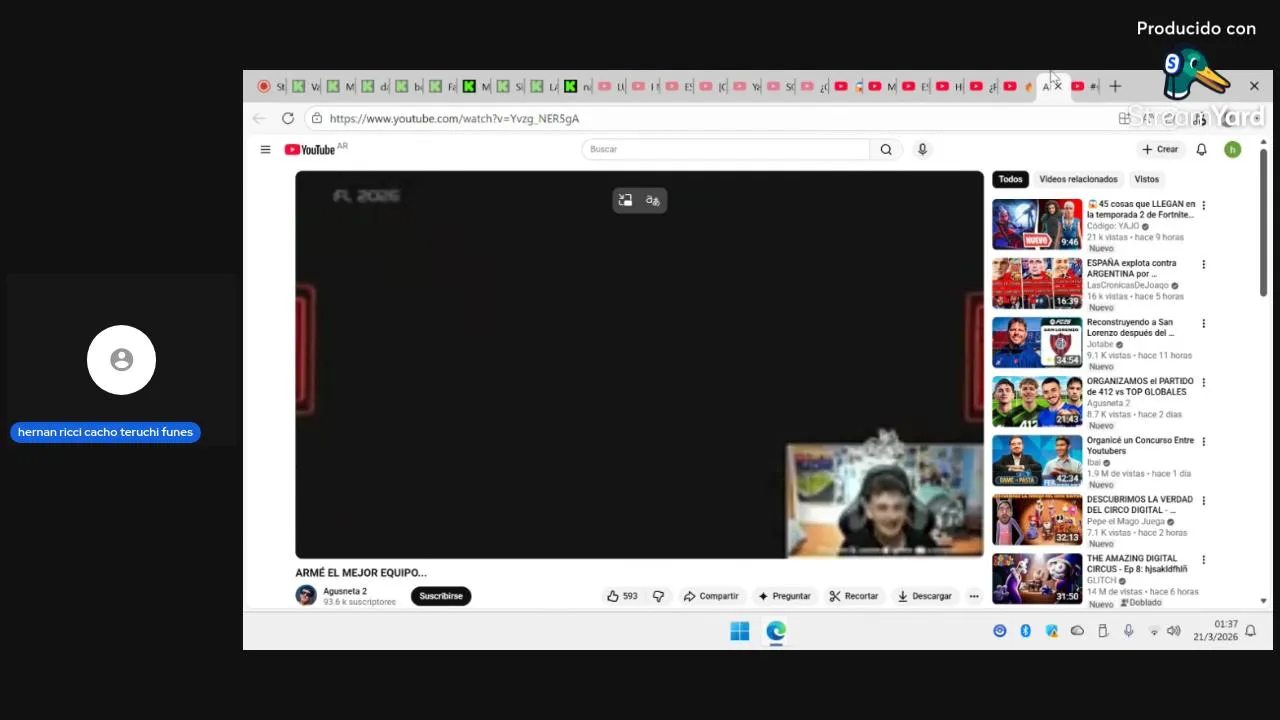Click the taskbar microphone tray icon

(x=1128, y=631)
